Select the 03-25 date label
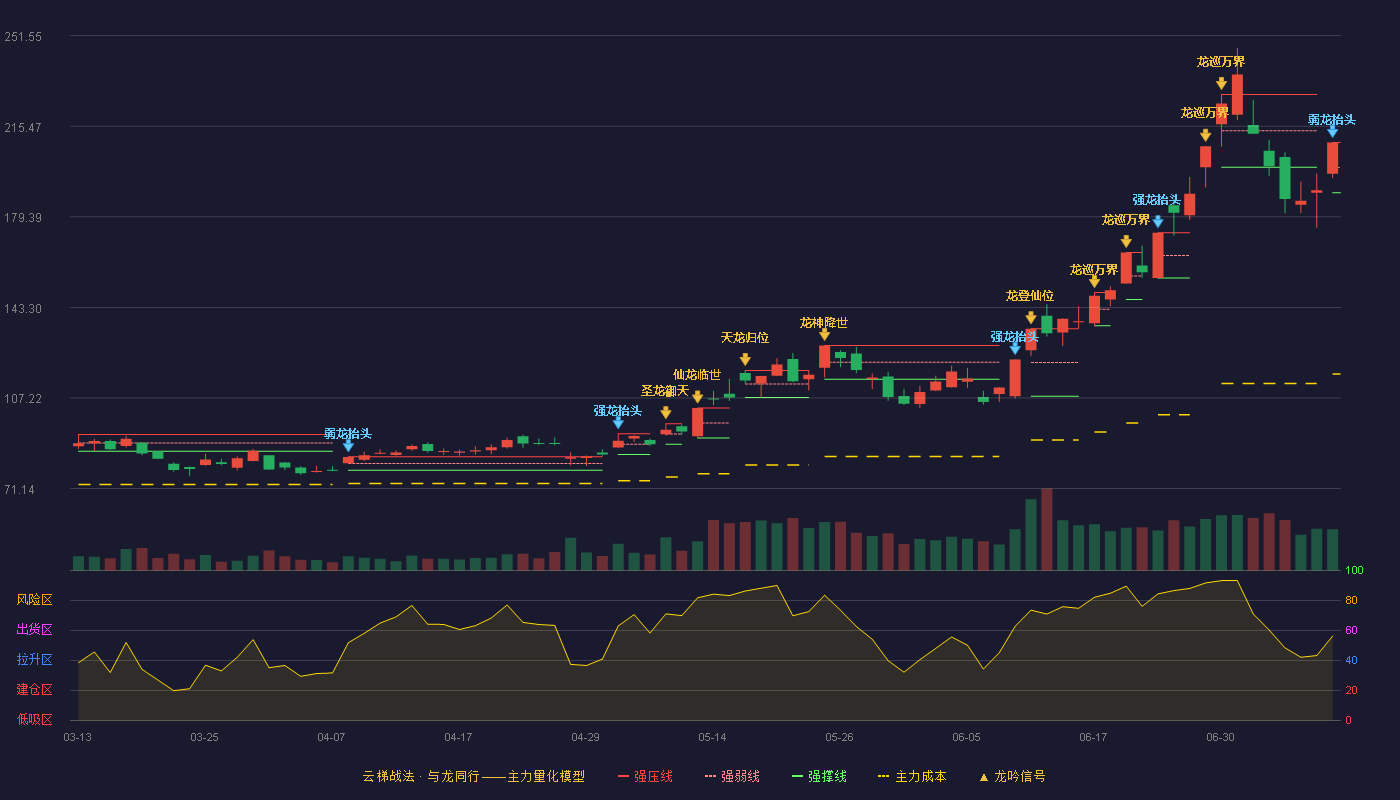 point(204,737)
